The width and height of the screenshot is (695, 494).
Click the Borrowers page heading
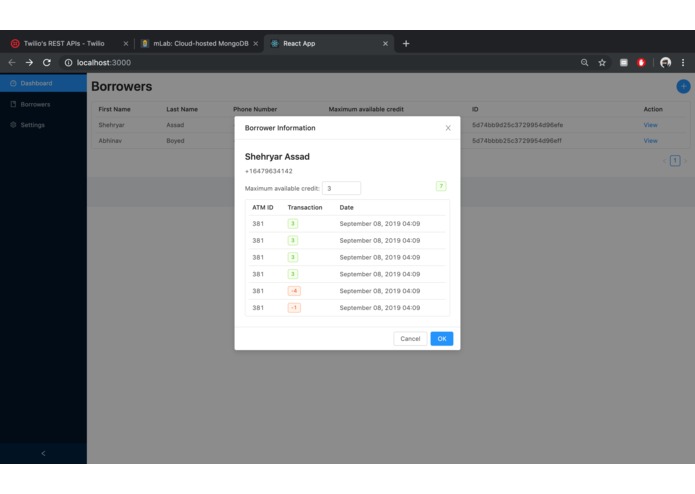(x=121, y=86)
